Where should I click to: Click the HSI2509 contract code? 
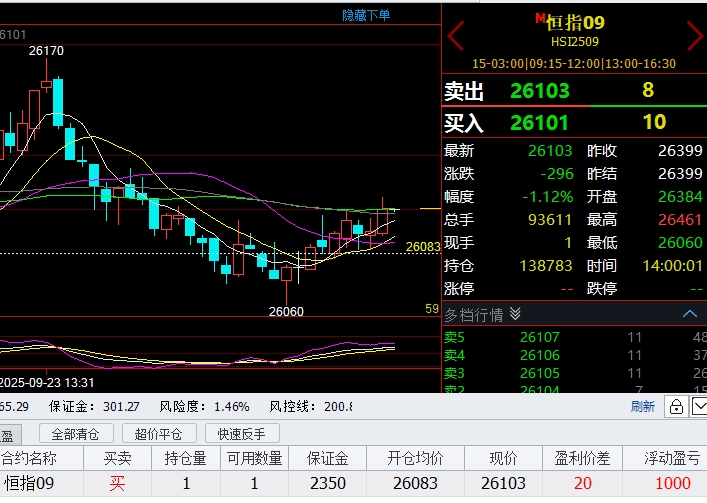click(575, 42)
